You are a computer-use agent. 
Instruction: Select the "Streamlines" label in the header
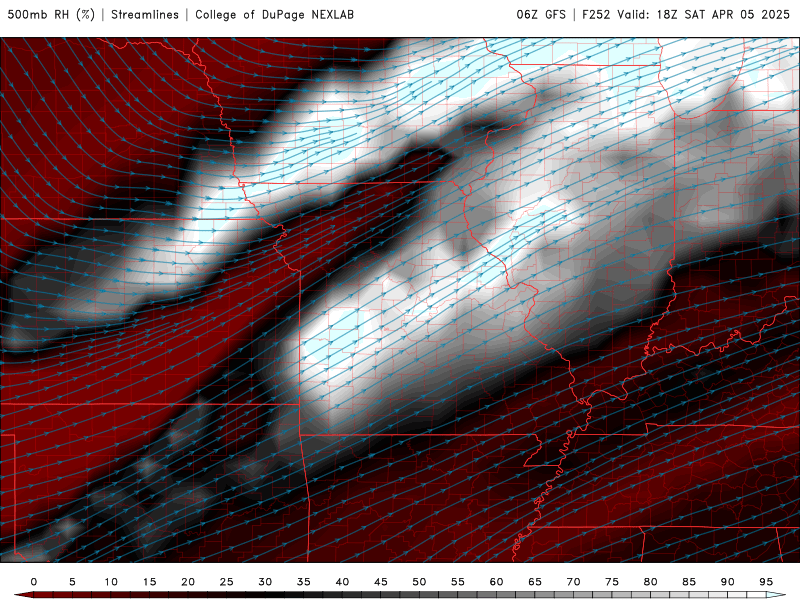pyautogui.click(x=145, y=15)
